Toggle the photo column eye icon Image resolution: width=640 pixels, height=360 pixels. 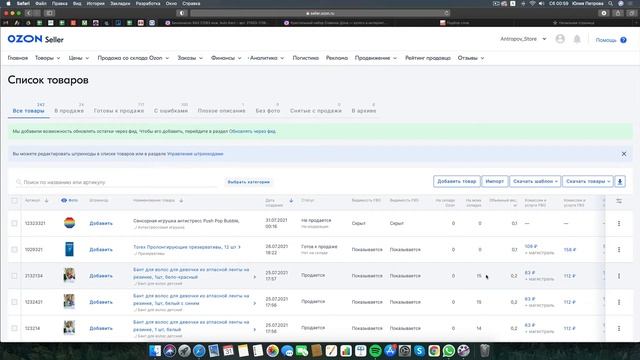[x=64, y=200]
